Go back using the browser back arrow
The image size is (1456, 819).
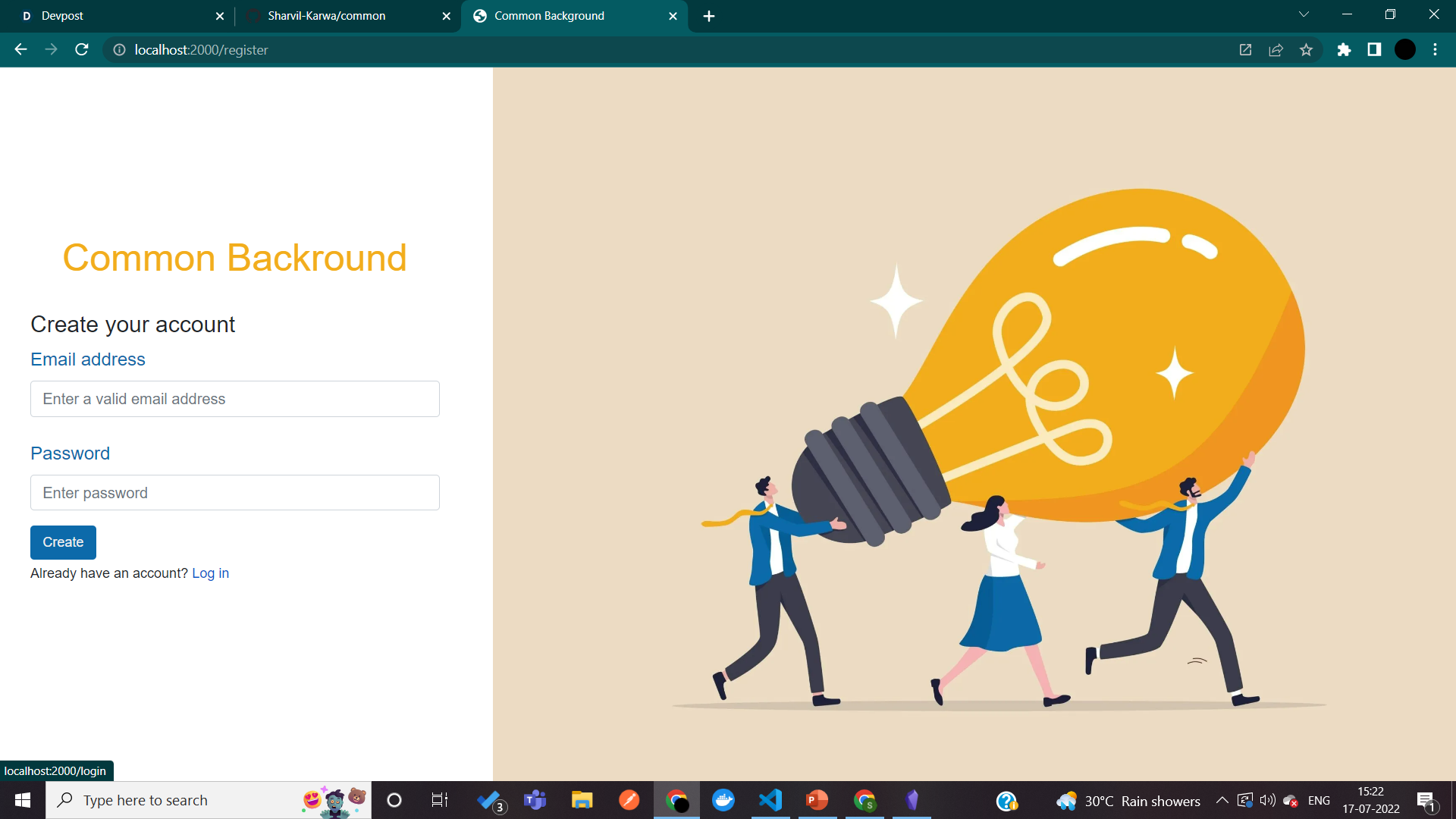20,50
